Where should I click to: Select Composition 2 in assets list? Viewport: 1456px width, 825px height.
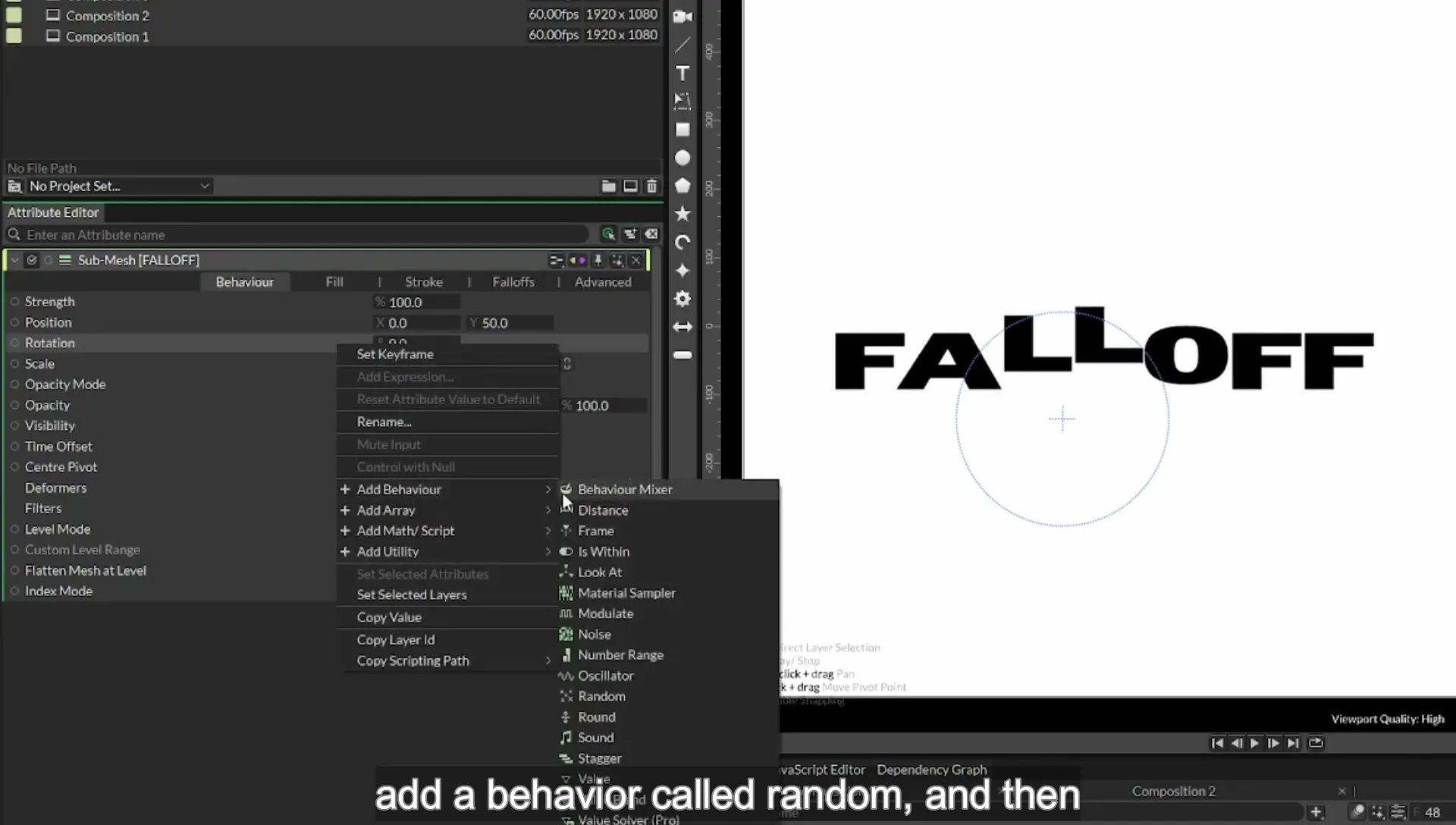click(x=107, y=15)
